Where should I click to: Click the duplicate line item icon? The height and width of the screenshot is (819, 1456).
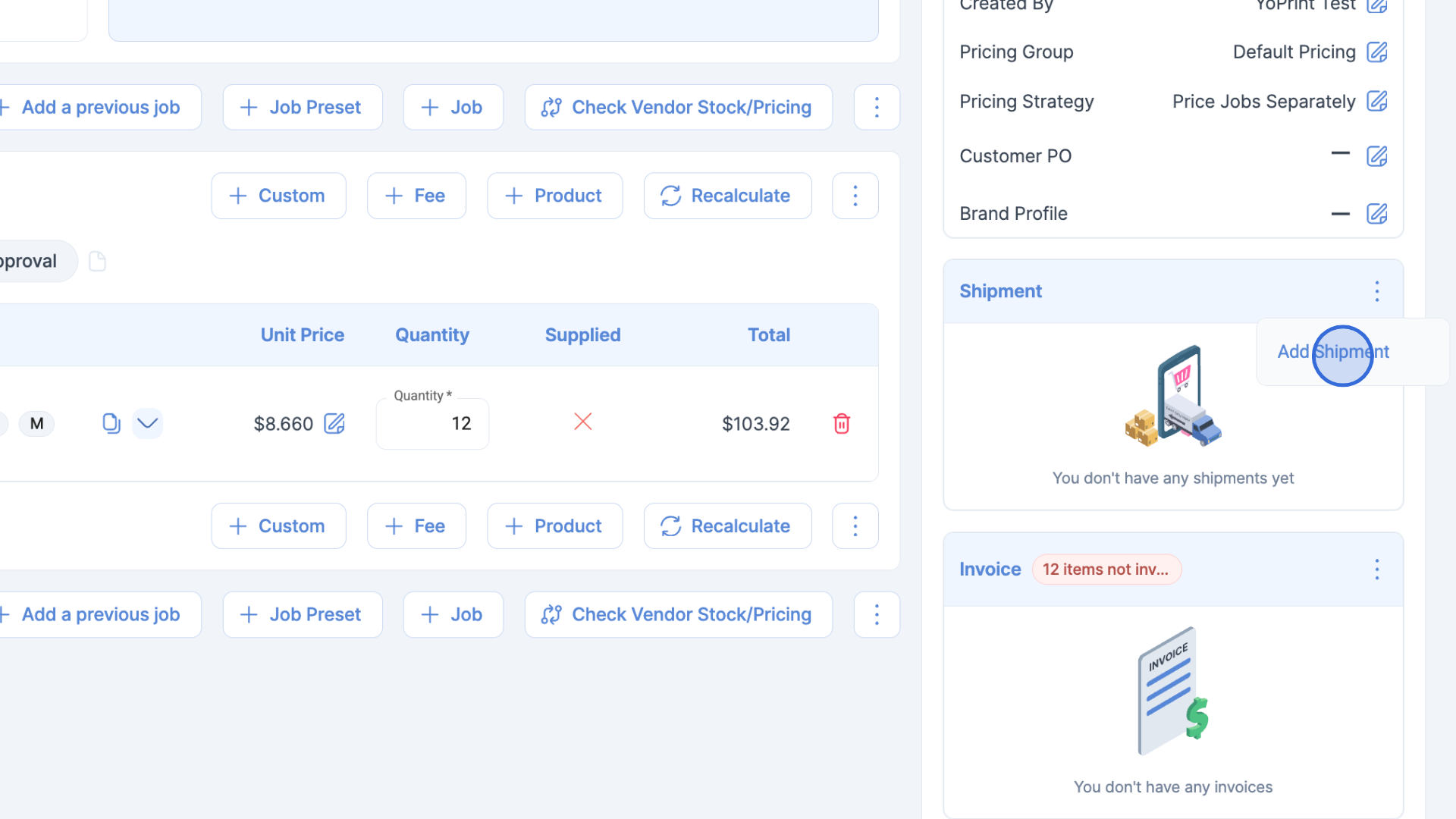[111, 423]
